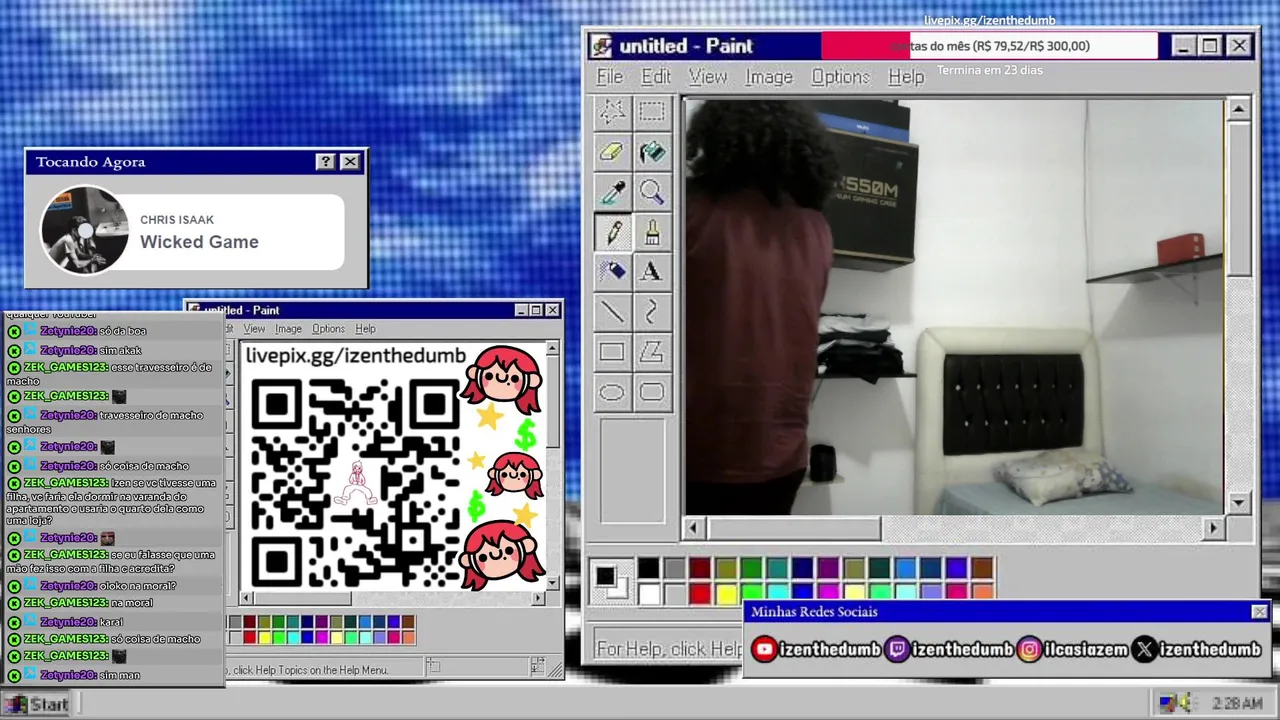
Task: Open View menu in small Paint window
Action: pyautogui.click(x=254, y=329)
